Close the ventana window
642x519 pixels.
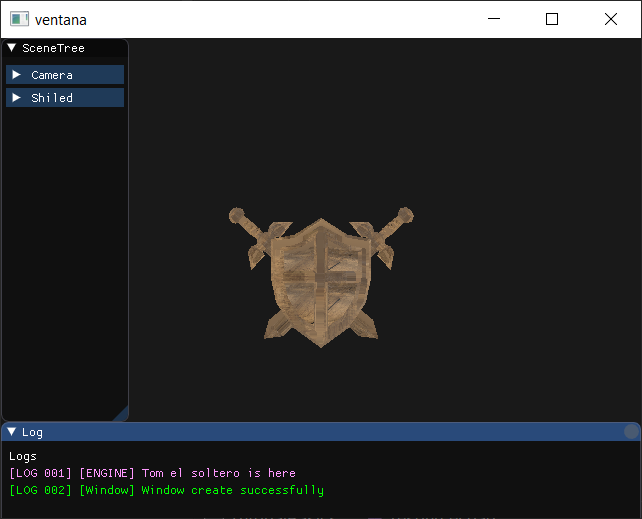(x=611, y=19)
